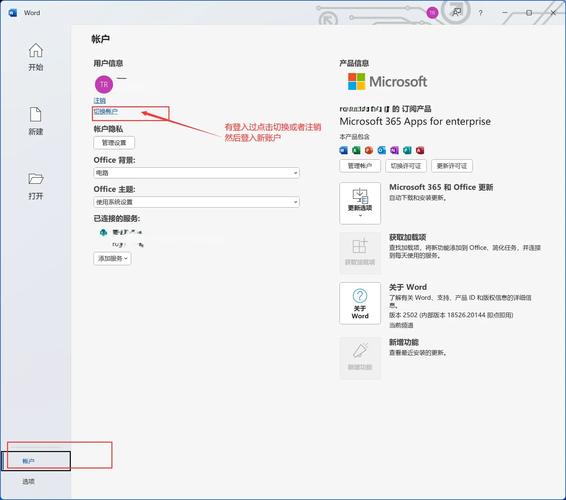Expand the 添加服务 dropdown button
566x500 pixels.
112,258
